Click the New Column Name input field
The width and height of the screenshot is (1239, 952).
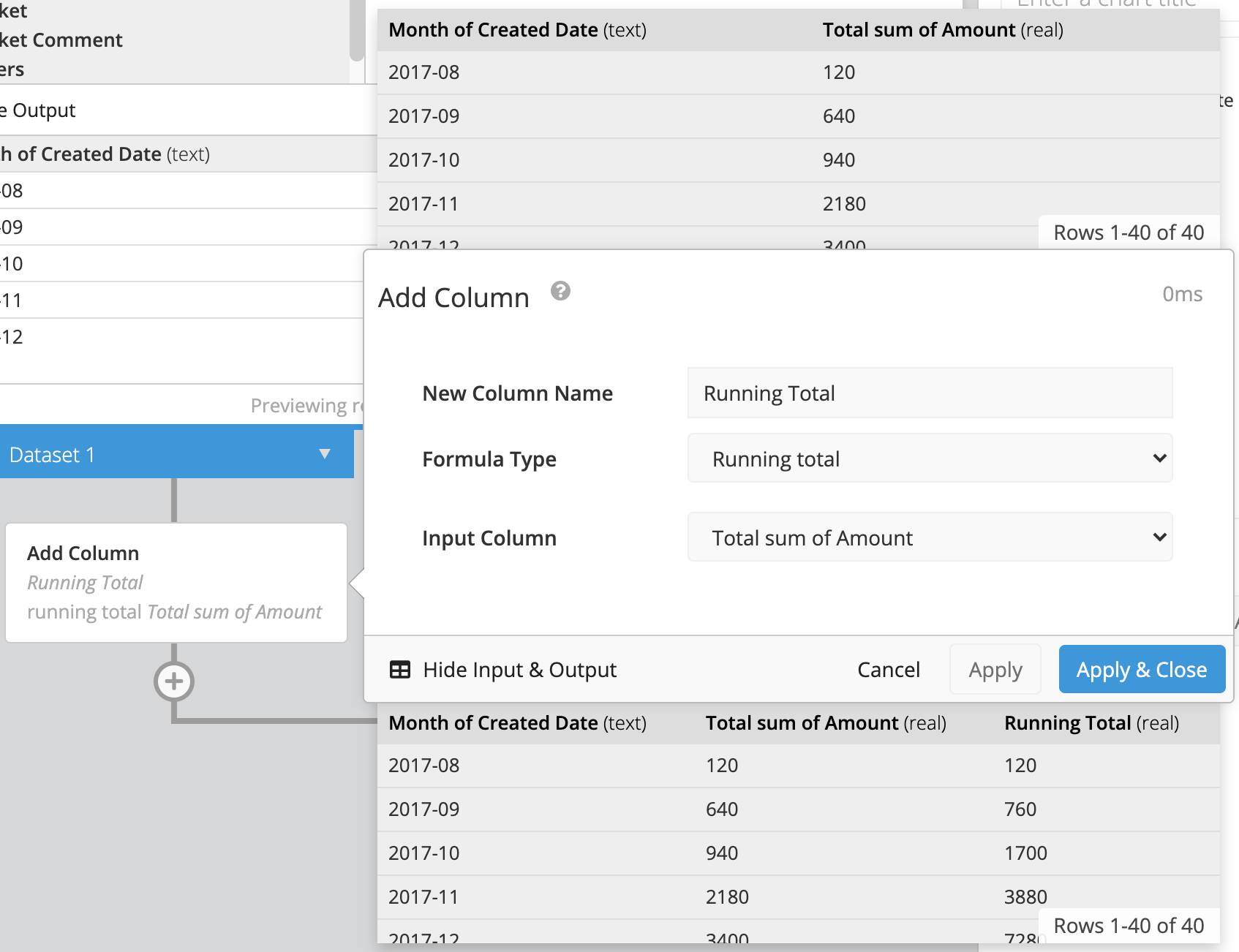coord(930,393)
